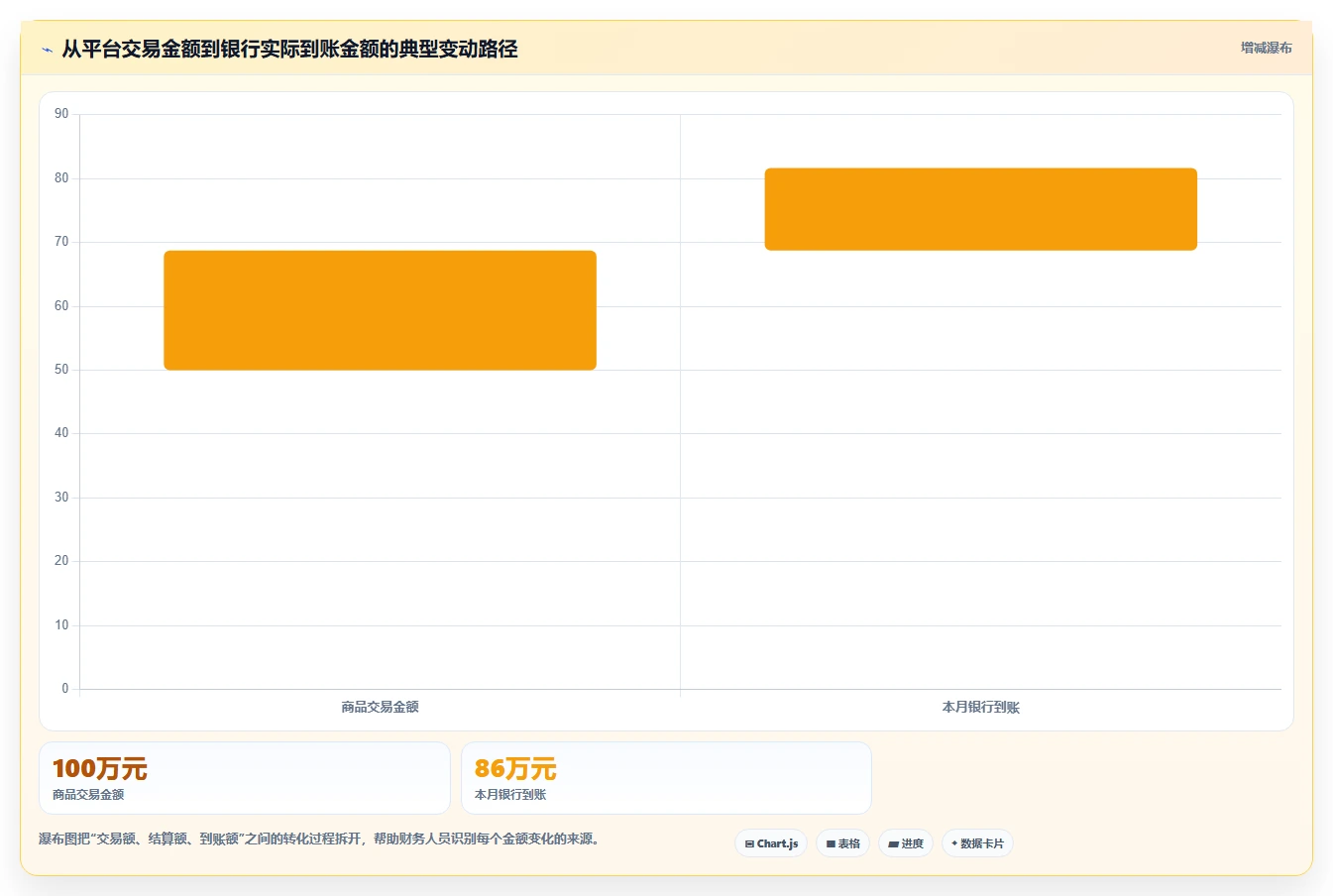
Task: Open the 86万元 本月银行到账 data card
Action: pos(666,778)
